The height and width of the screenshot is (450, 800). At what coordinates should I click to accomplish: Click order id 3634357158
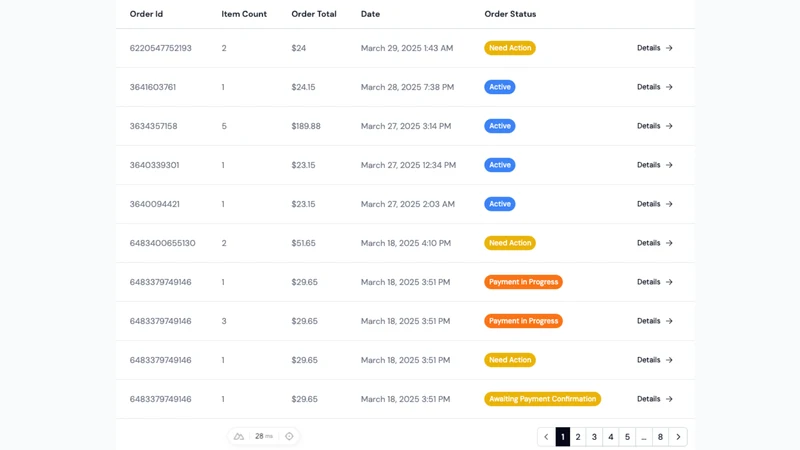tap(154, 126)
